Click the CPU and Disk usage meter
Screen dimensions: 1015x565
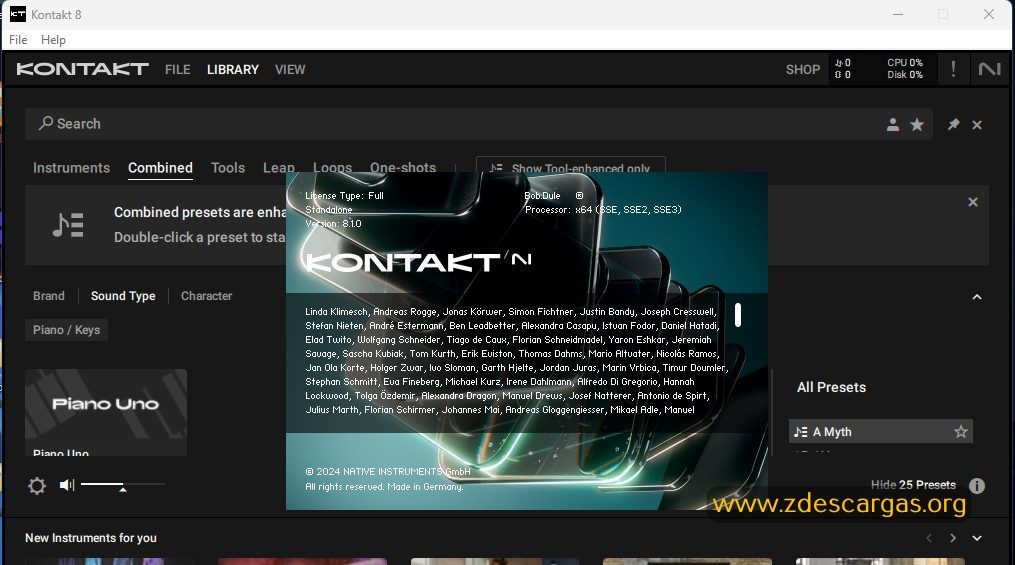tap(904, 69)
